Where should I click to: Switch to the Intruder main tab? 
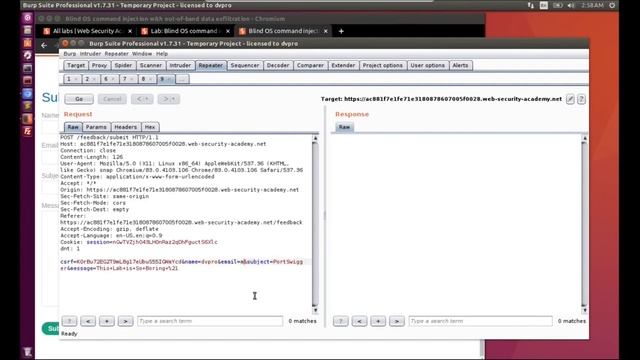(x=180, y=65)
